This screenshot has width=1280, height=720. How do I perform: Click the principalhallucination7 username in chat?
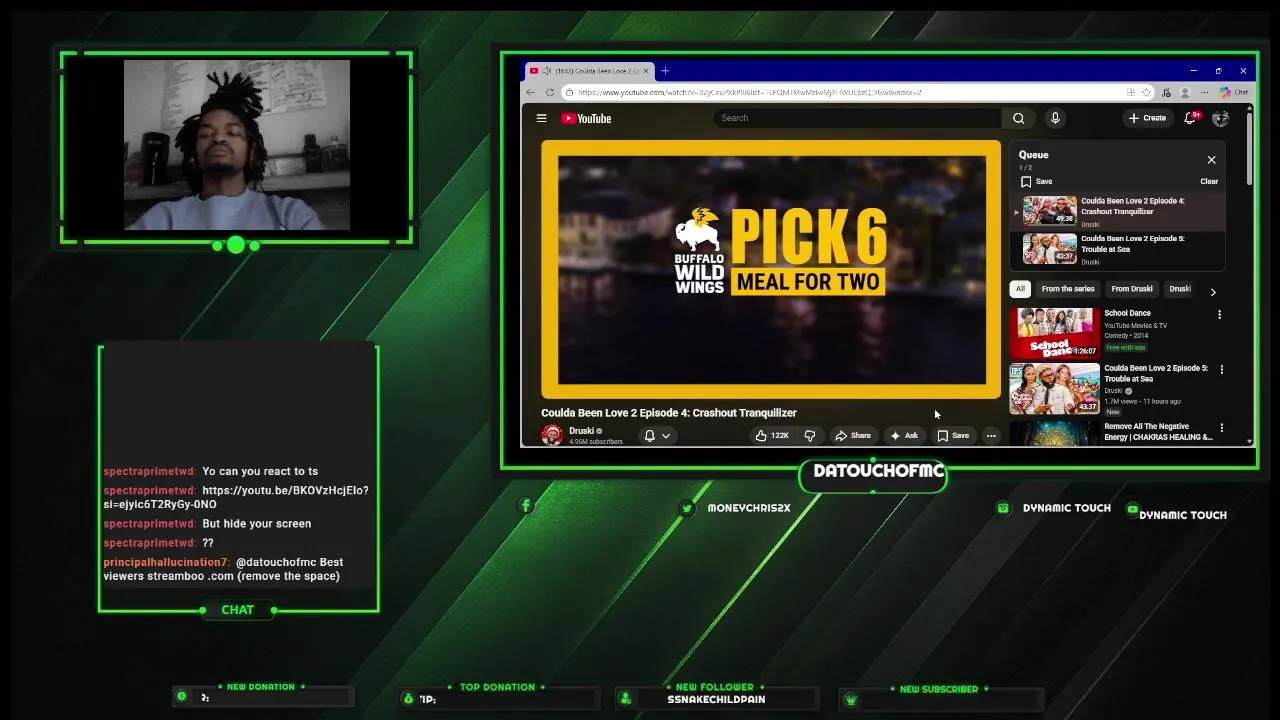[x=166, y=563]
